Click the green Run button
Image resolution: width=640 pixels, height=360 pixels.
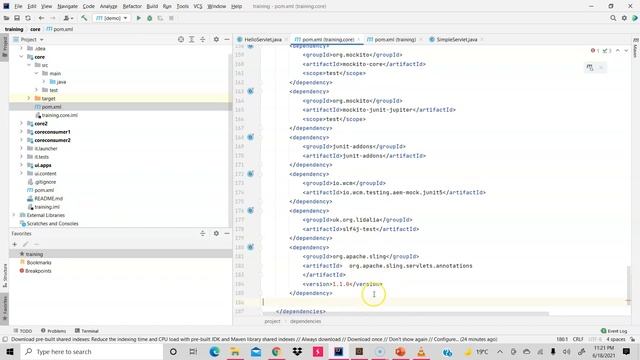[x=139, y=18]
